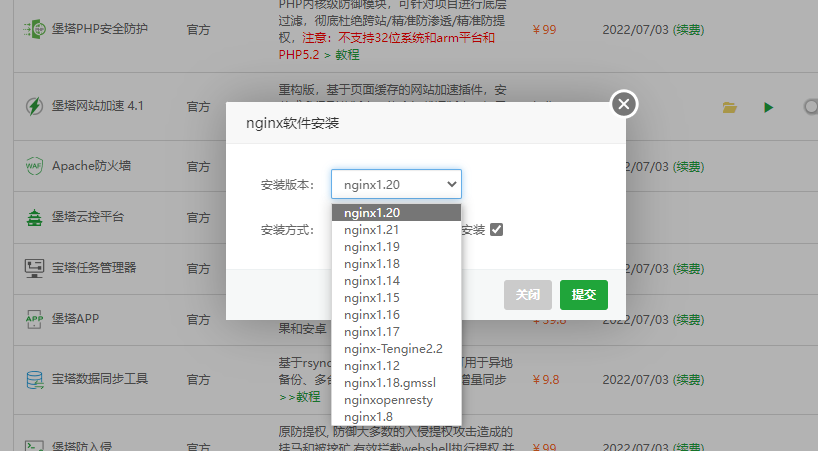Open folder icon for 堡塔网站加速 row
Viewport: 818px width, 451px height.
pyautogui.click(x=729, y=107)
